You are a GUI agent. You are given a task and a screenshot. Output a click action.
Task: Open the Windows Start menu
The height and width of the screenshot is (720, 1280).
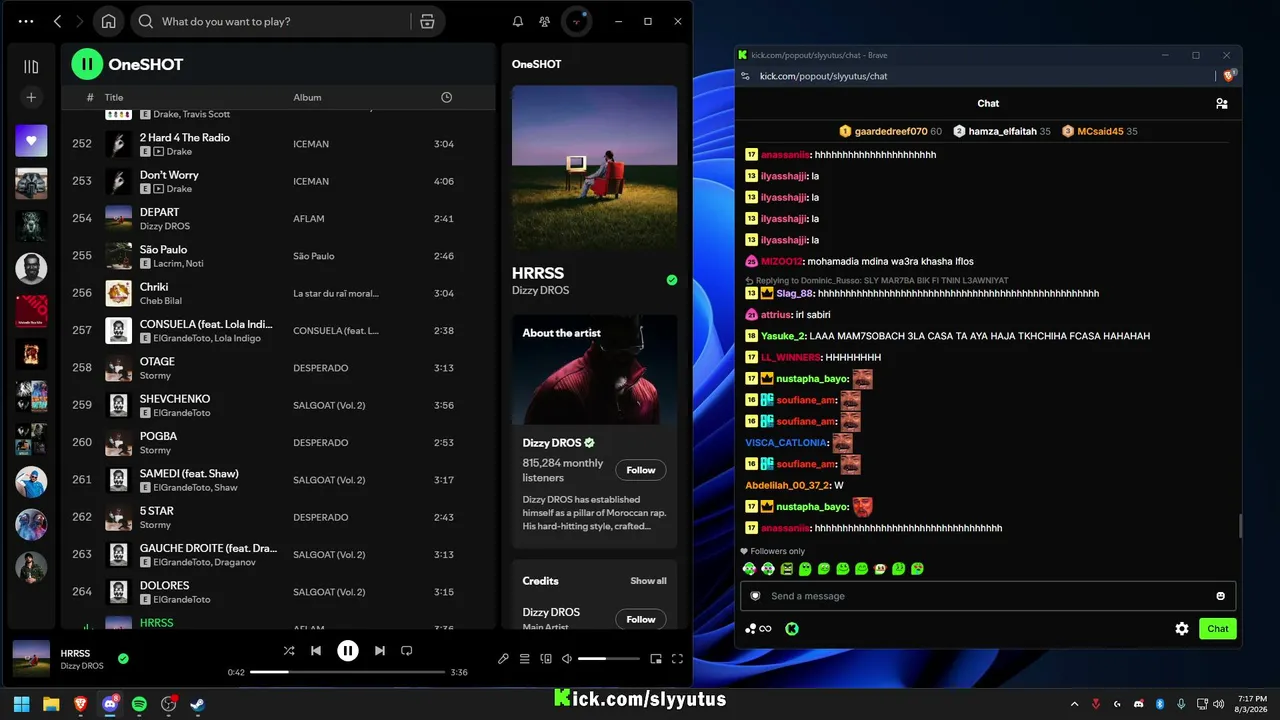pyautogui.click(x=21, y=704)
